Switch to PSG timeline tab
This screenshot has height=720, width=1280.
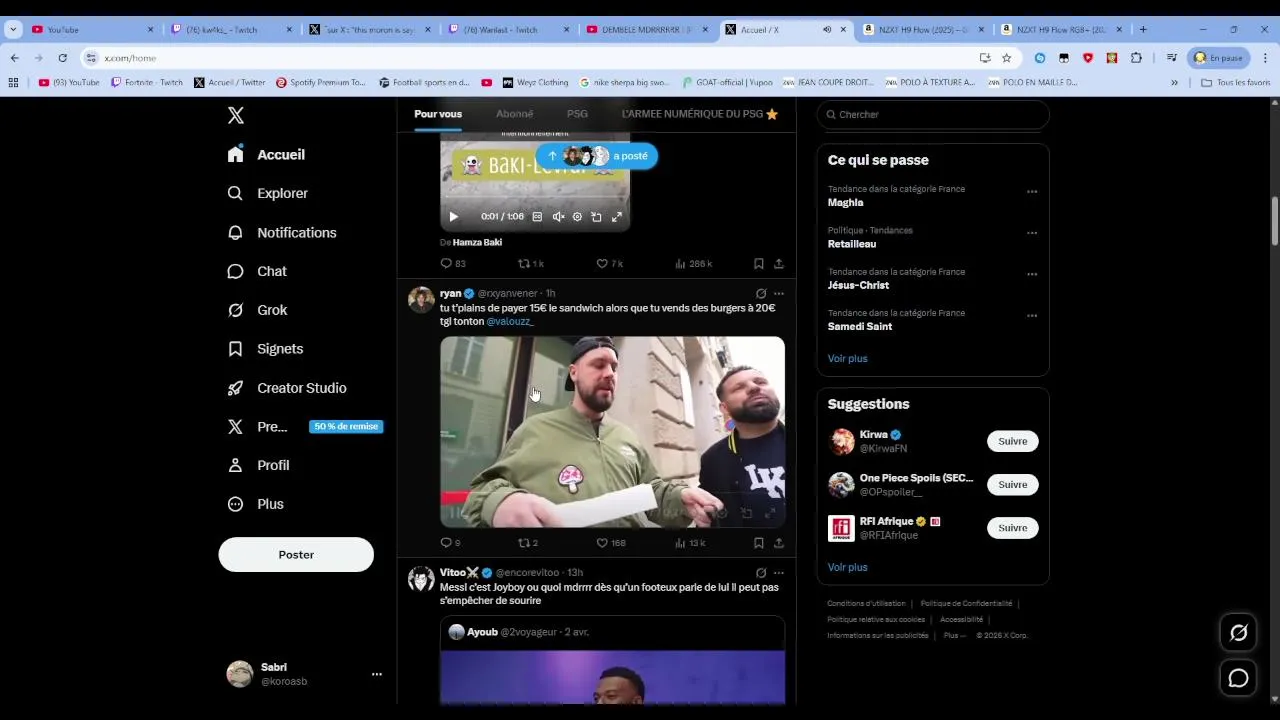(x=577, y=114)
